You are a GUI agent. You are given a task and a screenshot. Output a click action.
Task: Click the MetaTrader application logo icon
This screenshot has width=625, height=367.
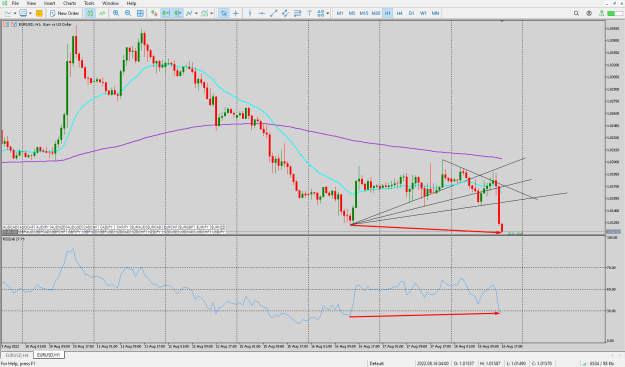4,3
